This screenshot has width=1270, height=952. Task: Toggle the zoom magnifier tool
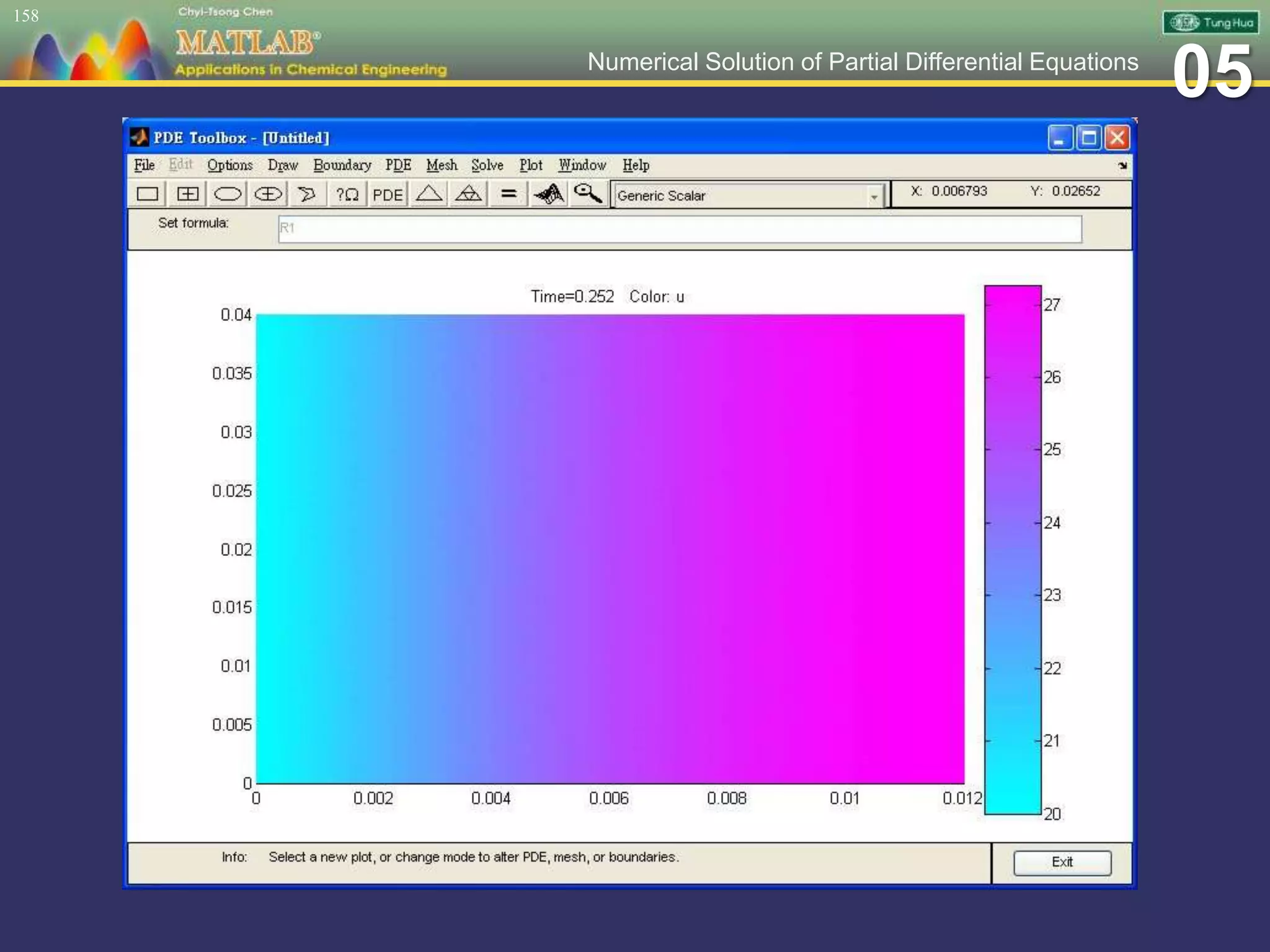587,195
